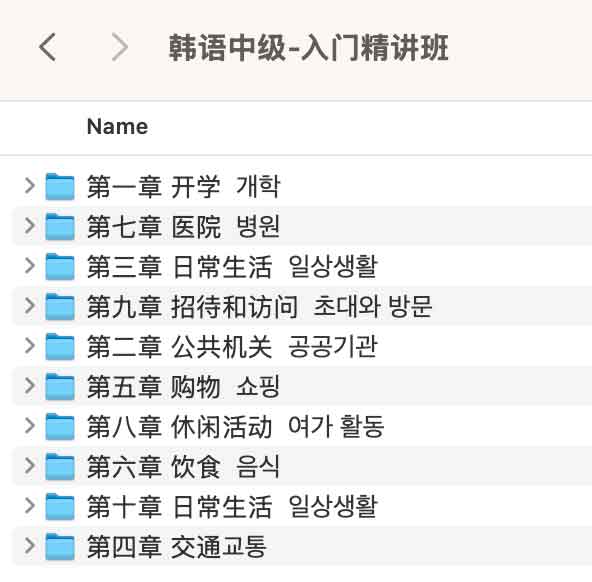Click the folder icon of 第一章 开学
Viewport: 592px width, 582px height.
(60, 186)
